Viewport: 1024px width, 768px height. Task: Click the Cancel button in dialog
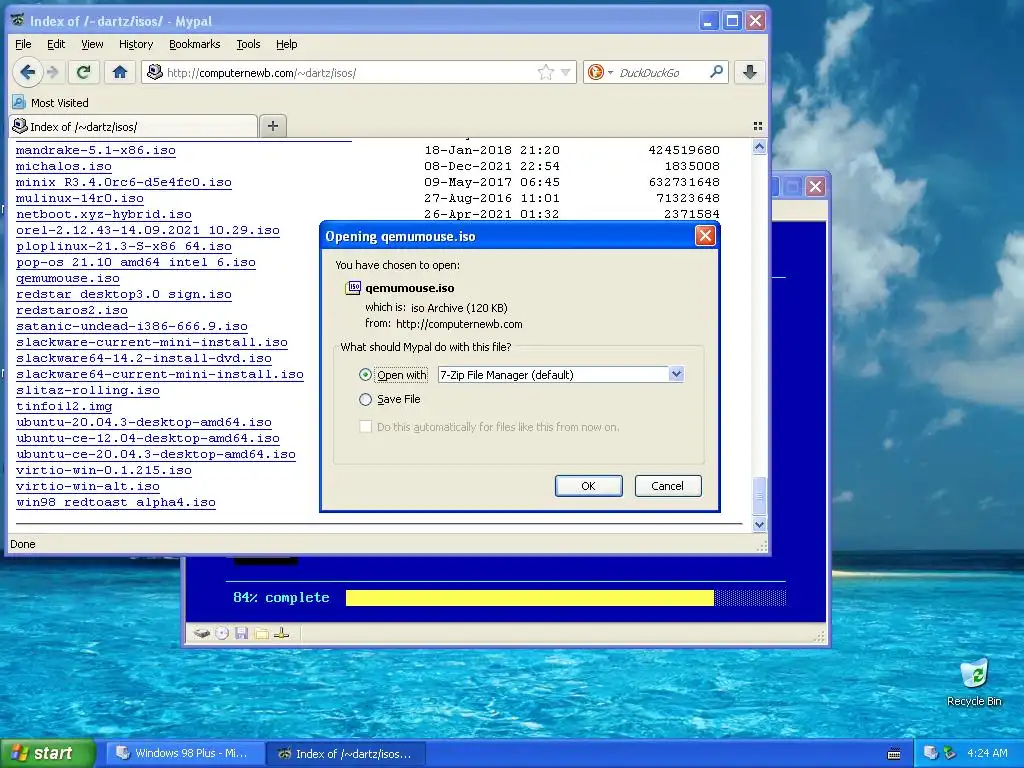pos(667,486)
